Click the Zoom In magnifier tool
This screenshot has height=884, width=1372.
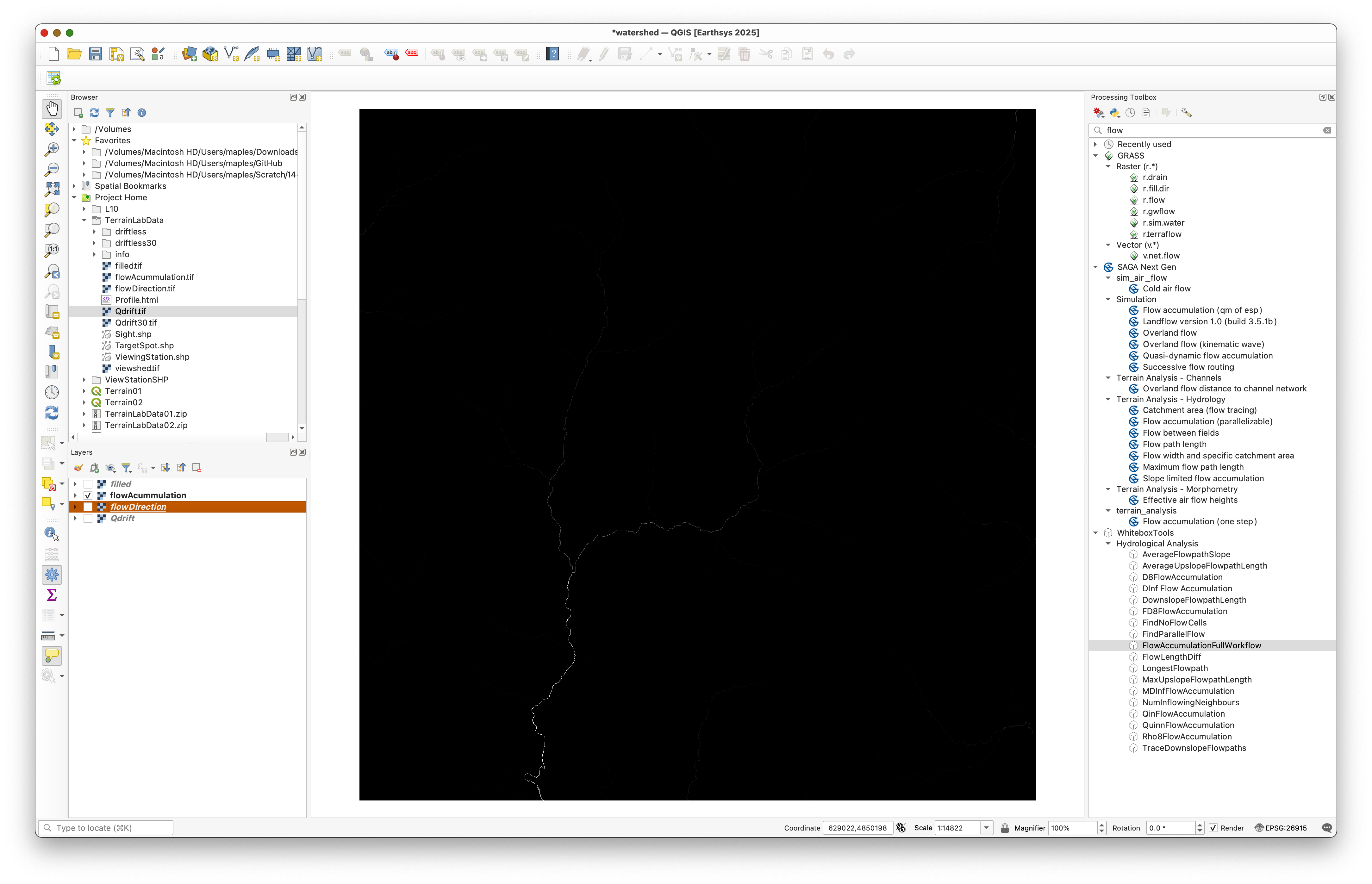pyautogui.click(x=52, y=149)
